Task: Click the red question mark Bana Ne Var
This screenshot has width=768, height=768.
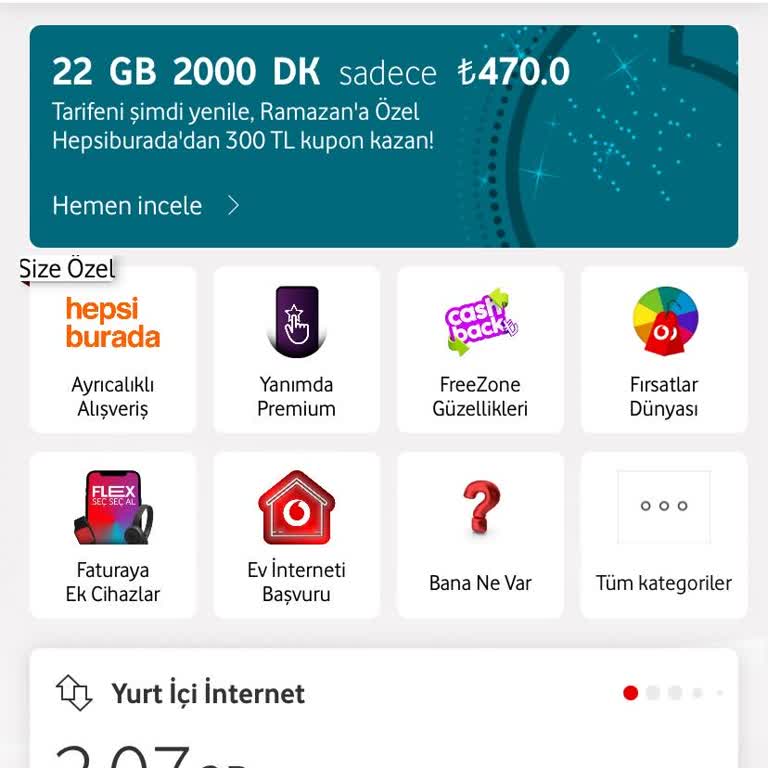Action: click(x=481, y=507)
